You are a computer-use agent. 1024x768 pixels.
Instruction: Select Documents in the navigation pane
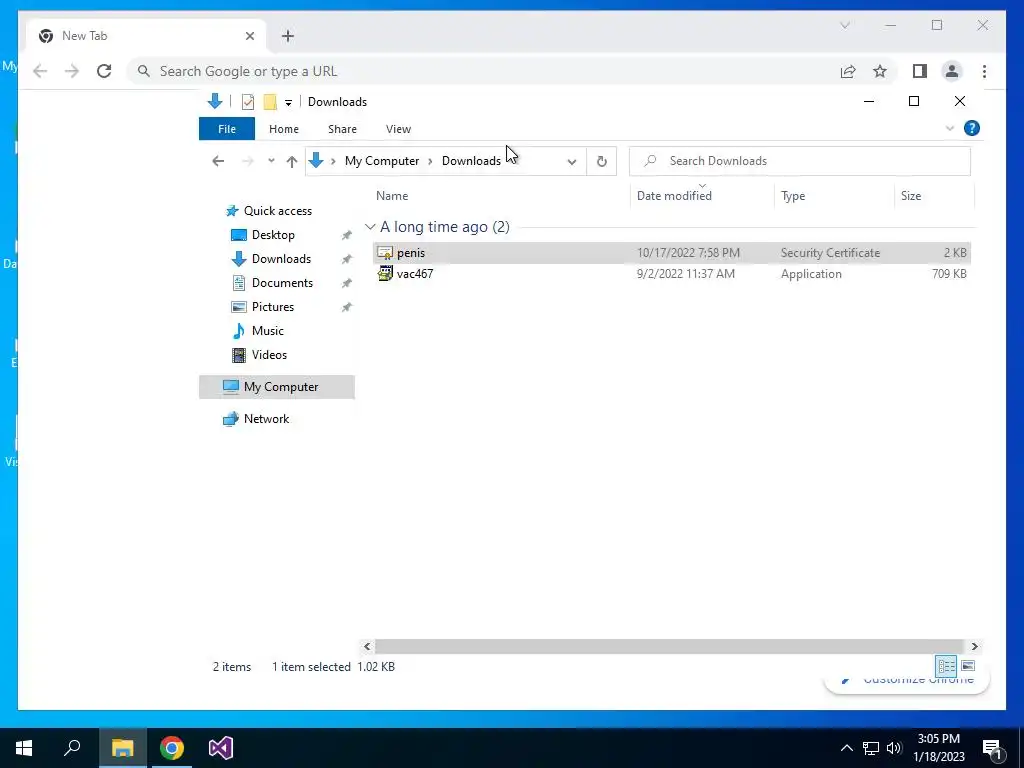(x=282, y=283)
